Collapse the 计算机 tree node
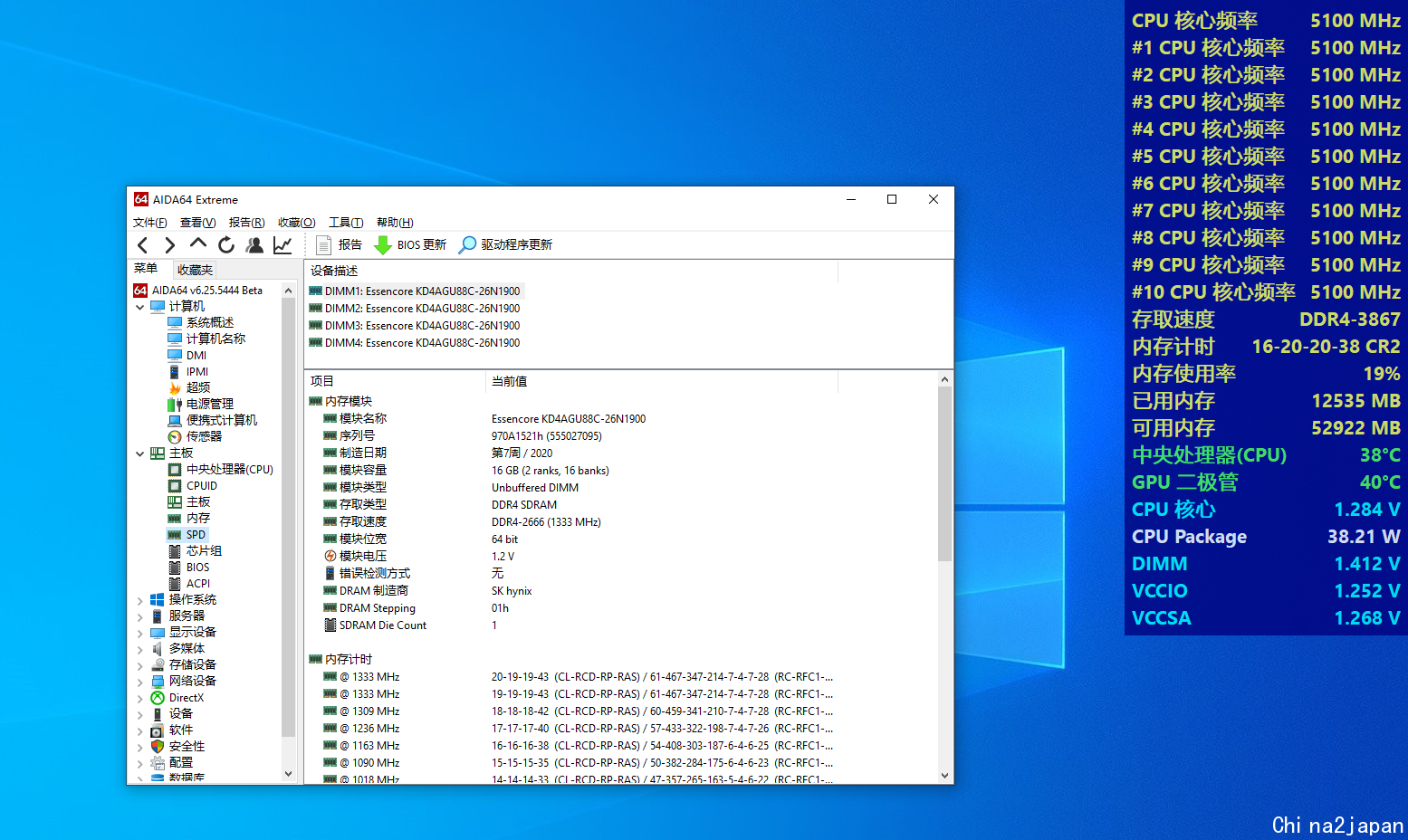This screenshot has height=840, width=1408. [x=140, y=307]
